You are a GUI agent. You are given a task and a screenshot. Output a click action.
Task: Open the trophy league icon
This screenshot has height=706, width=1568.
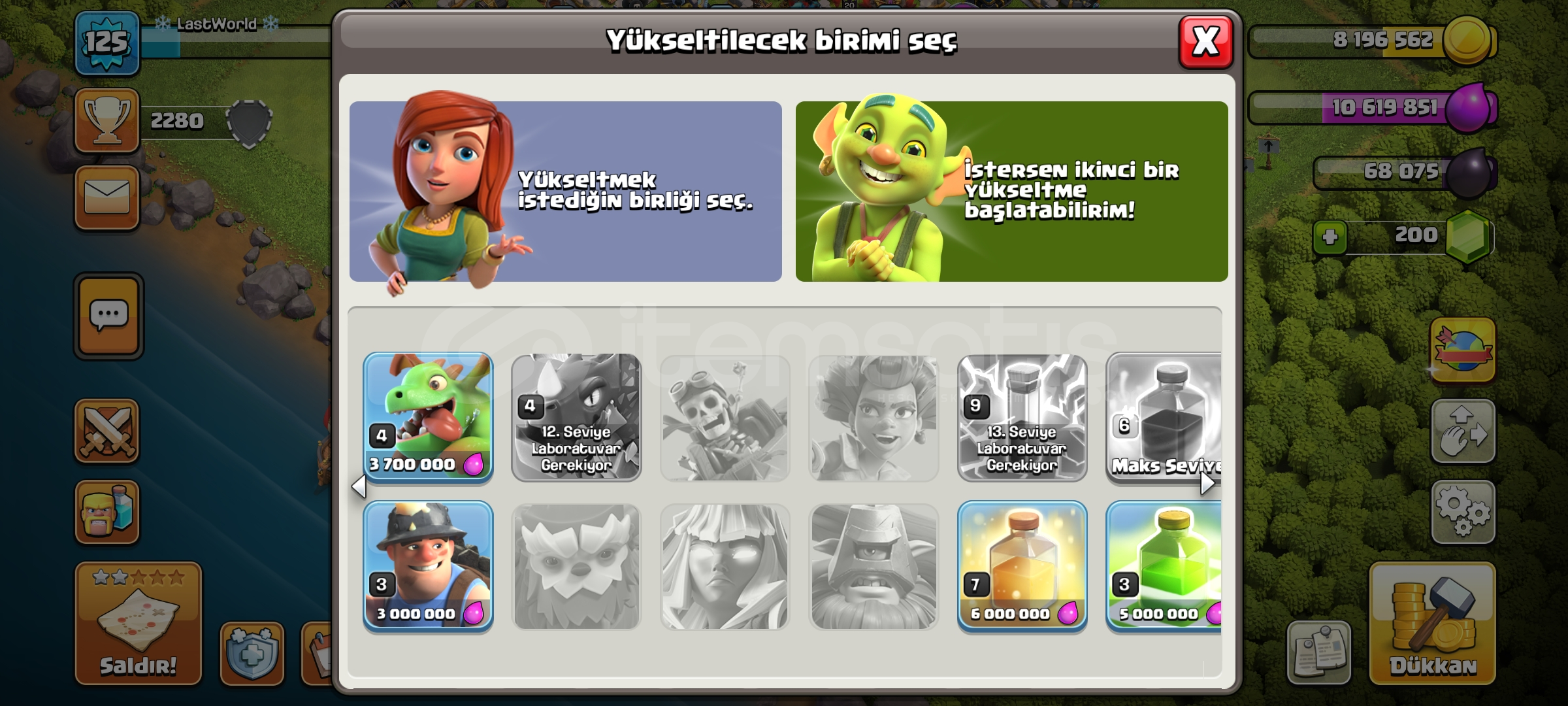point(107,121)
